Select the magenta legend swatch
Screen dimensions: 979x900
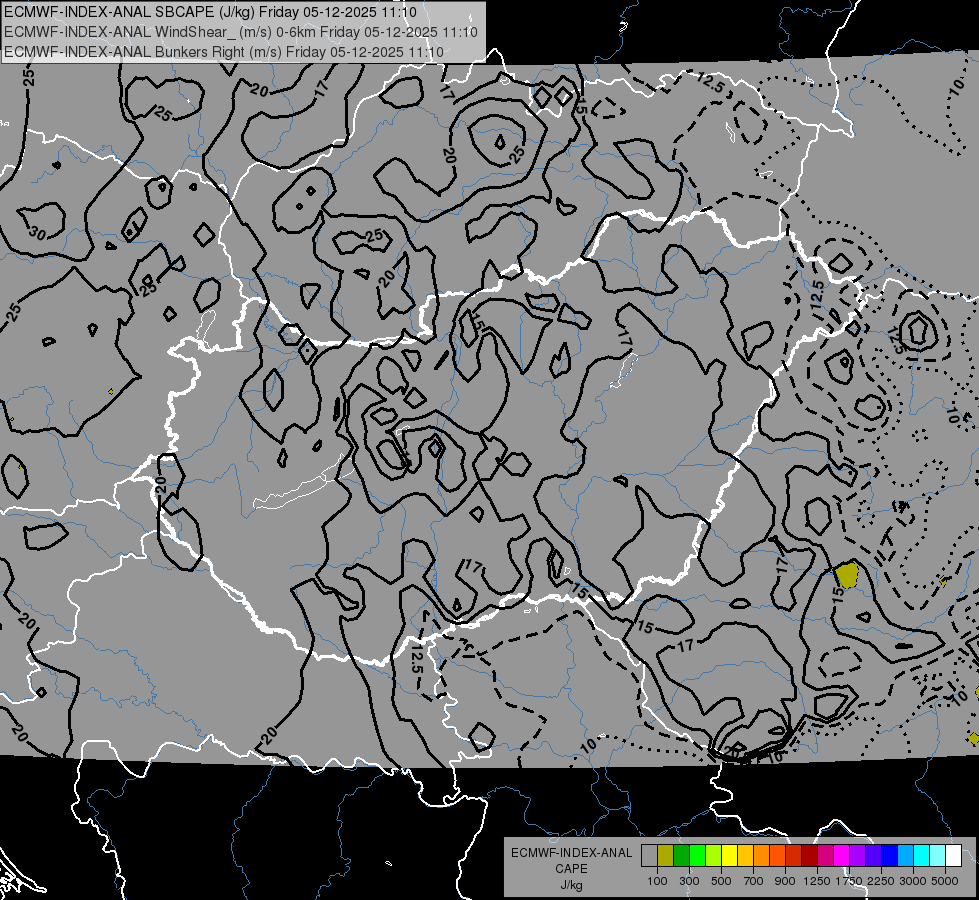click(x=842, y=856)
